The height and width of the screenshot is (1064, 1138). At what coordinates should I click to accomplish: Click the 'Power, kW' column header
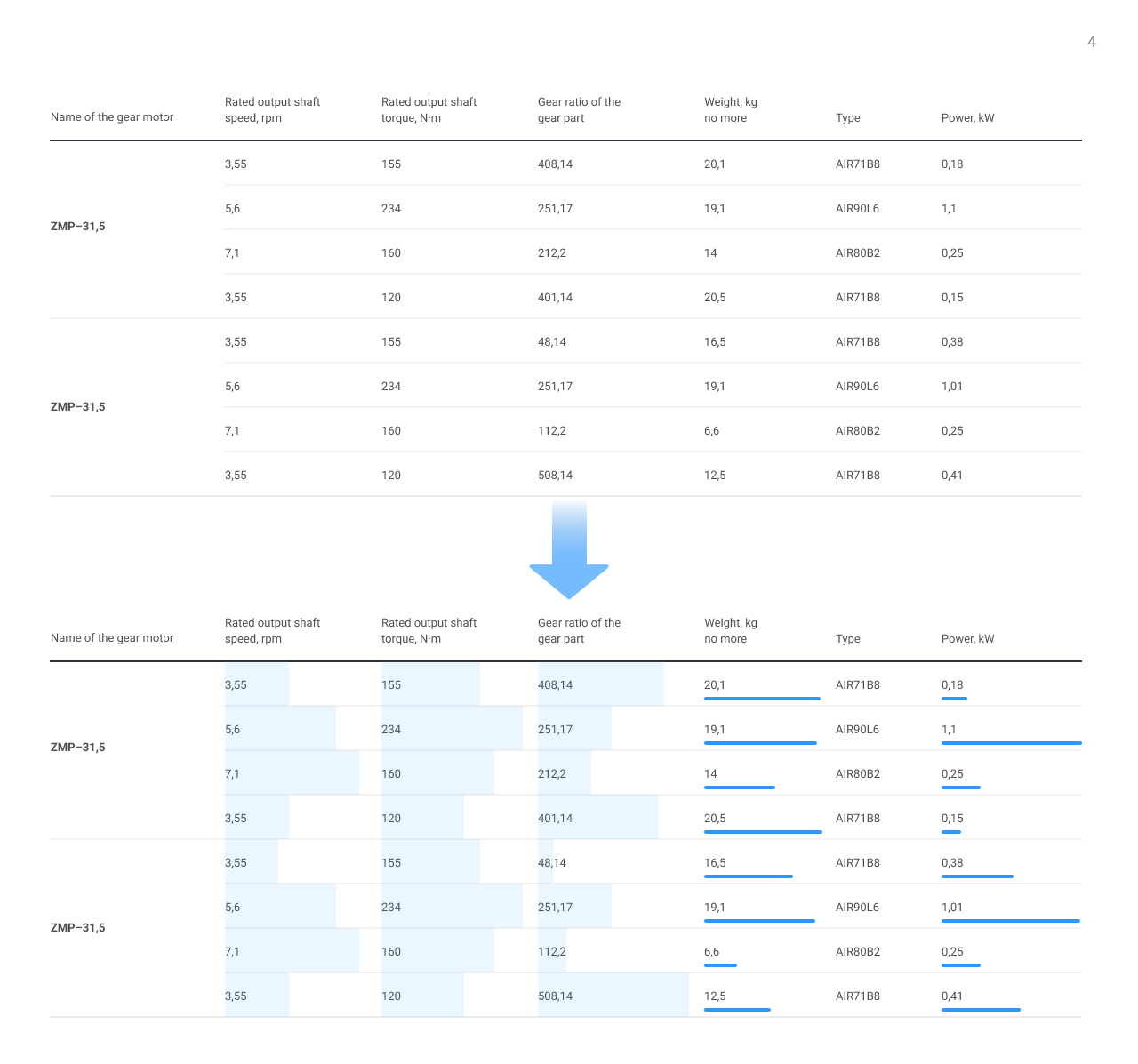pyautogui.click(x=968, y=117)
